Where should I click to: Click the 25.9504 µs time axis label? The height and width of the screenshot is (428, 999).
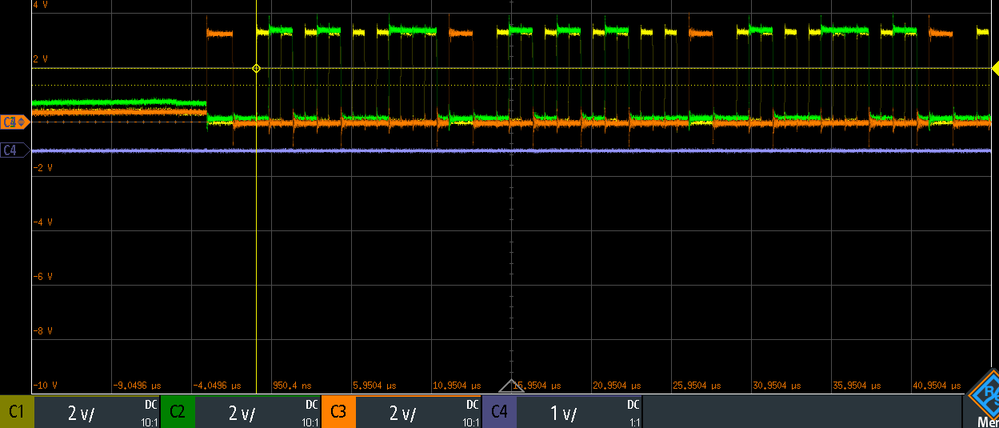(x=696, y=386)
